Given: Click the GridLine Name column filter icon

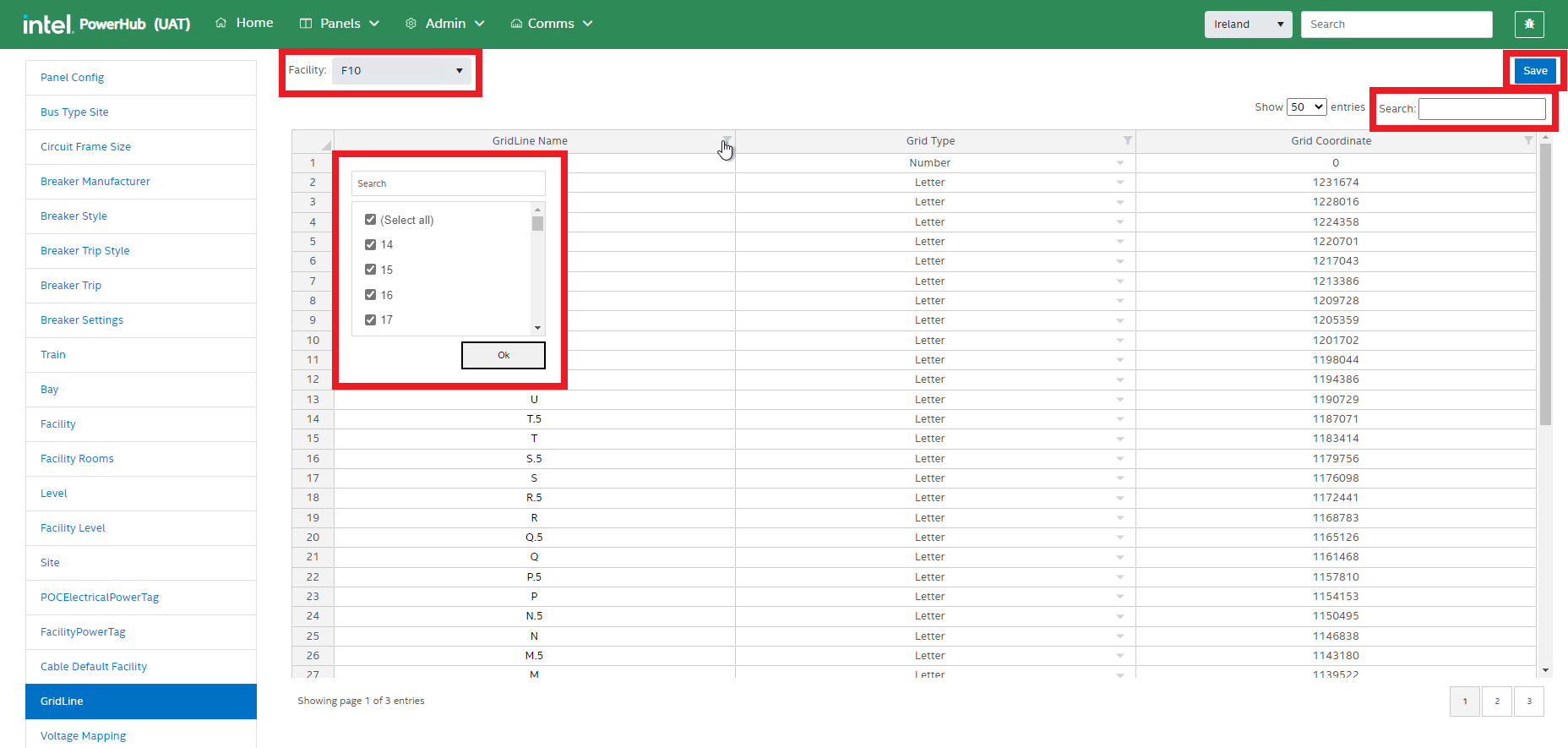Looking at the screenshot, I should click(x=727, y=140).
